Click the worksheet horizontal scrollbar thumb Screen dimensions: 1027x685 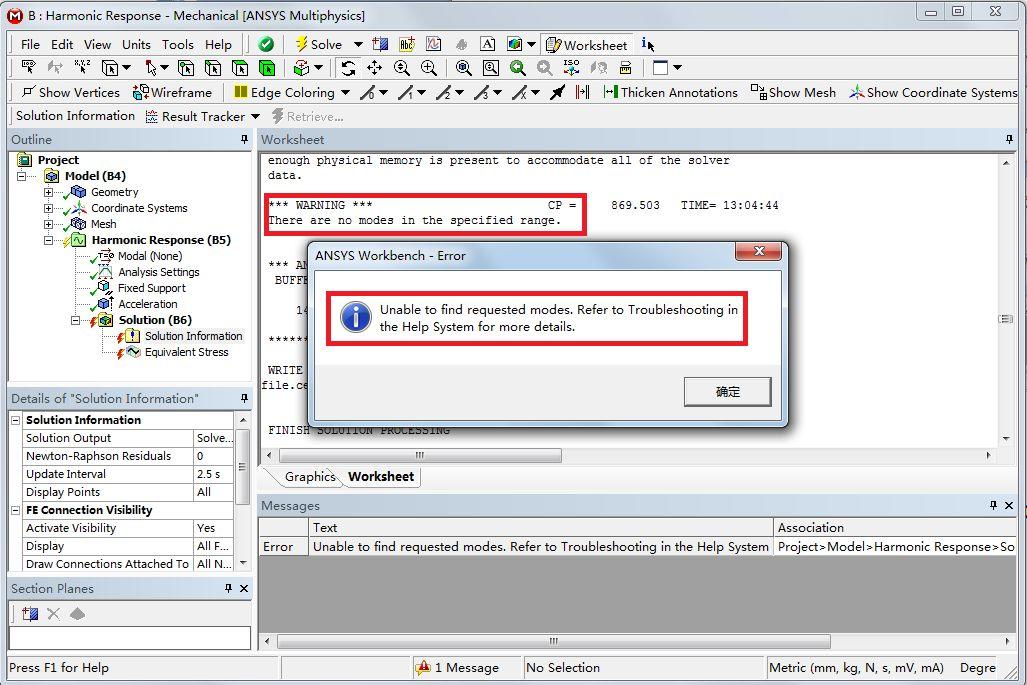point(420,455)
